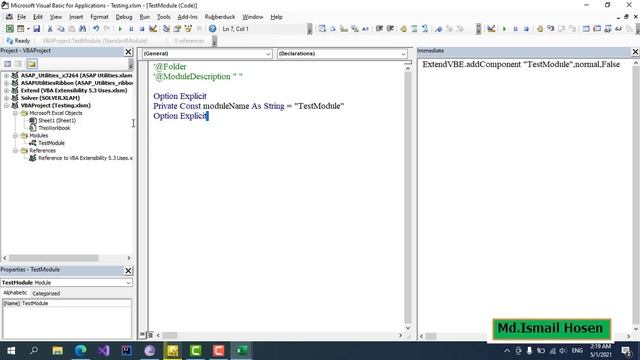Select Reference to VBA Extensibility 5.3 item
Screen dimensions: 640x360
coord(85,158)
